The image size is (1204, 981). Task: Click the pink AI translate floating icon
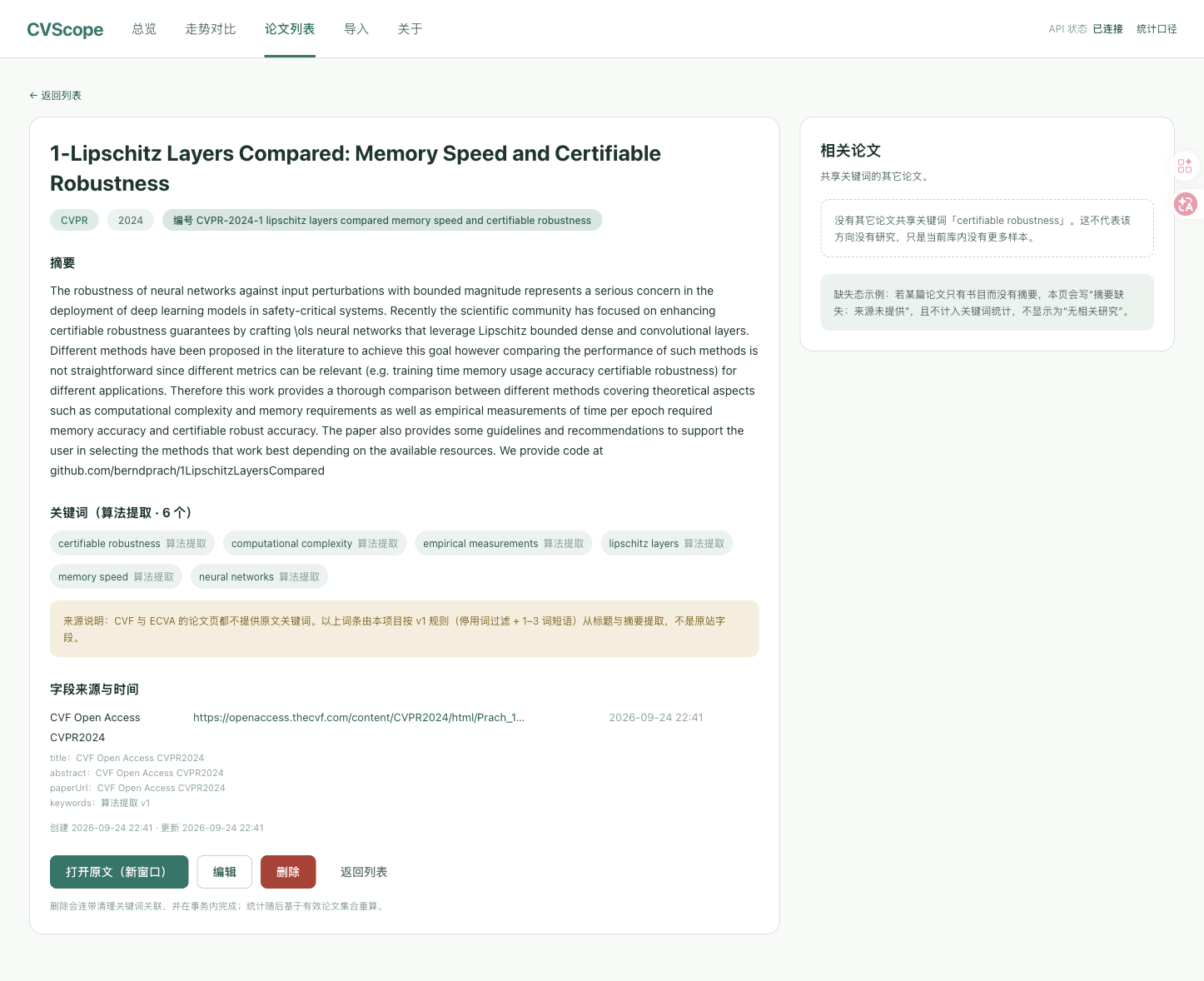[x=1186, y=204]
